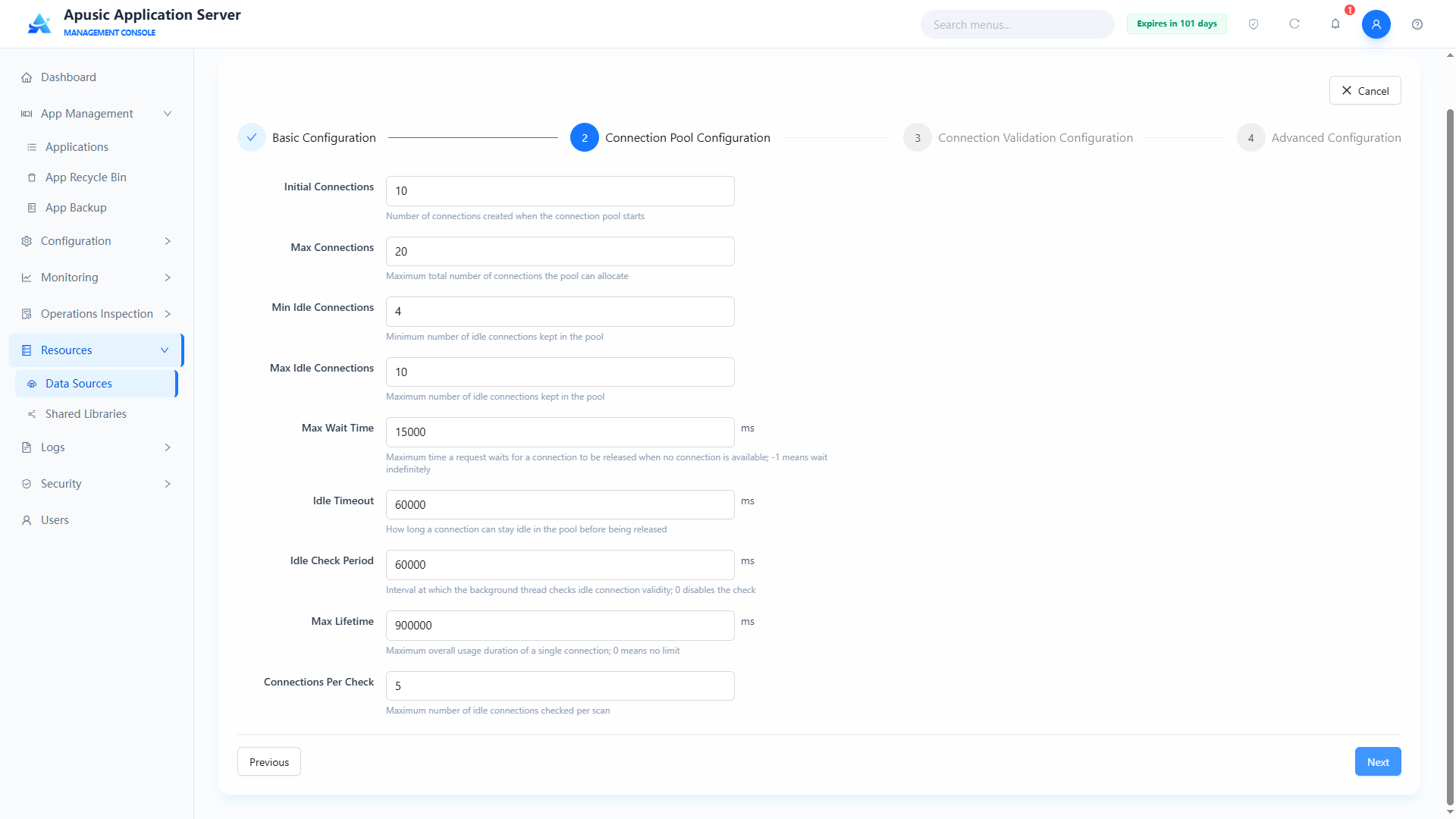Go to step 3 Connection Validation Configuration

click(x=1018, y=137)
